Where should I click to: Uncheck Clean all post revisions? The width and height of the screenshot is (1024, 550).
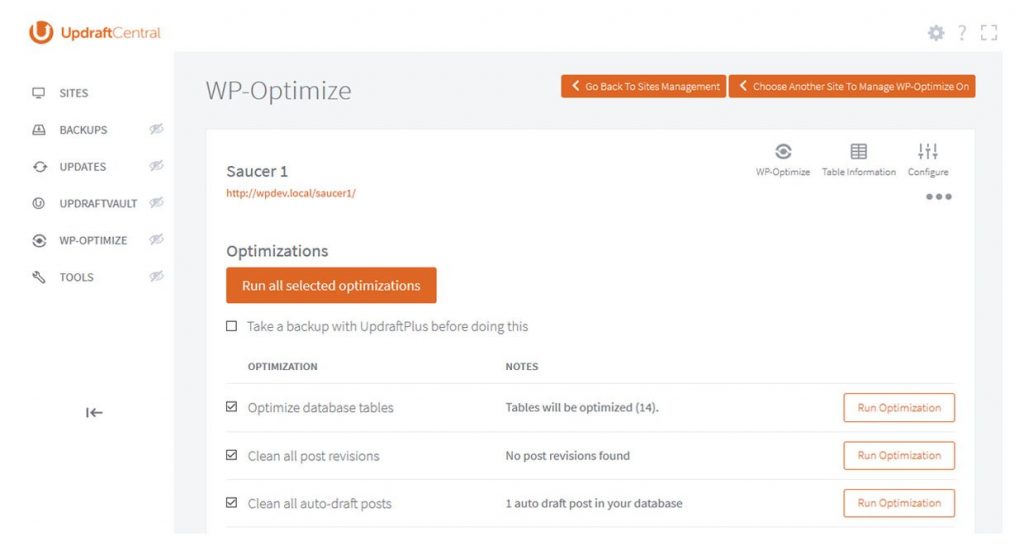[232, 455]
